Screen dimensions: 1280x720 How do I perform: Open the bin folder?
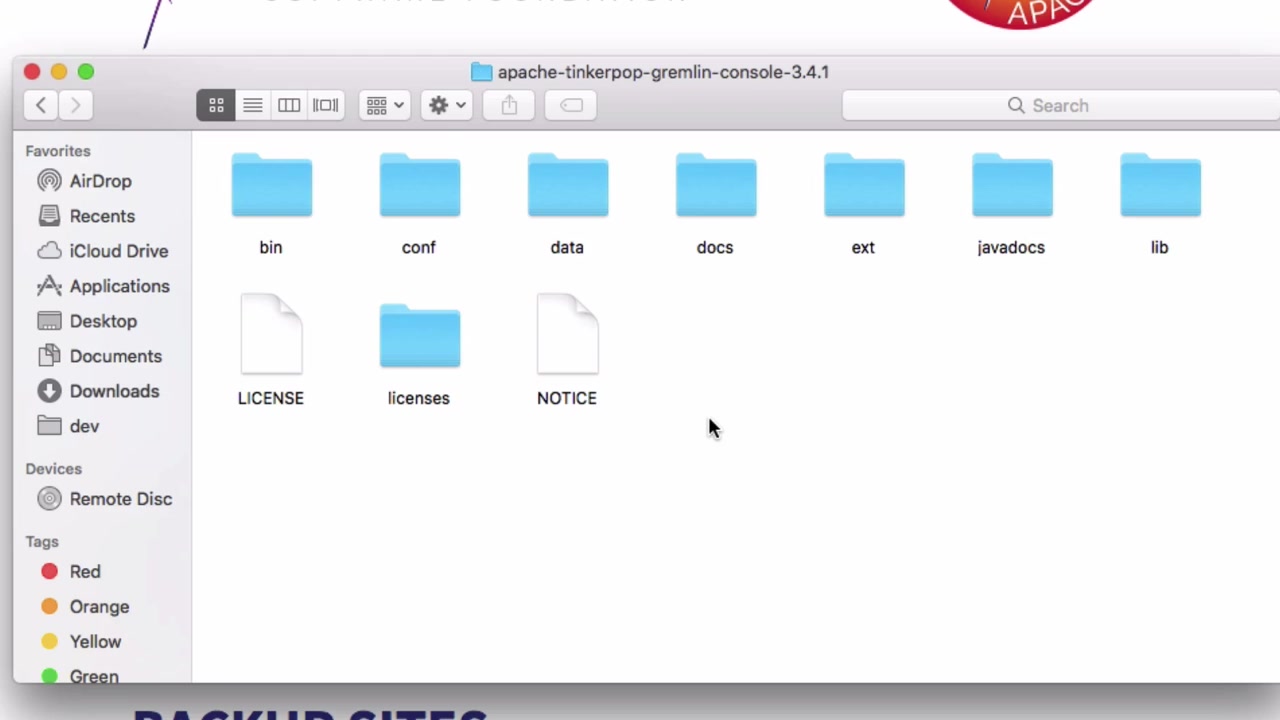[271, 186]
